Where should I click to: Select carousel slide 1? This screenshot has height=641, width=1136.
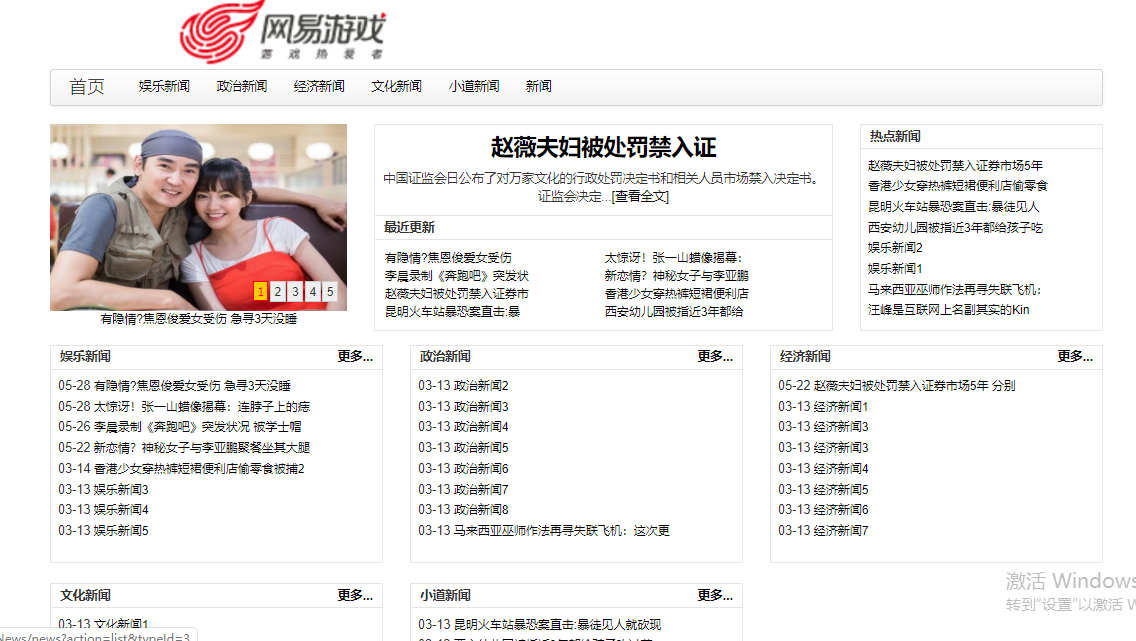click(x=260, y=291)
